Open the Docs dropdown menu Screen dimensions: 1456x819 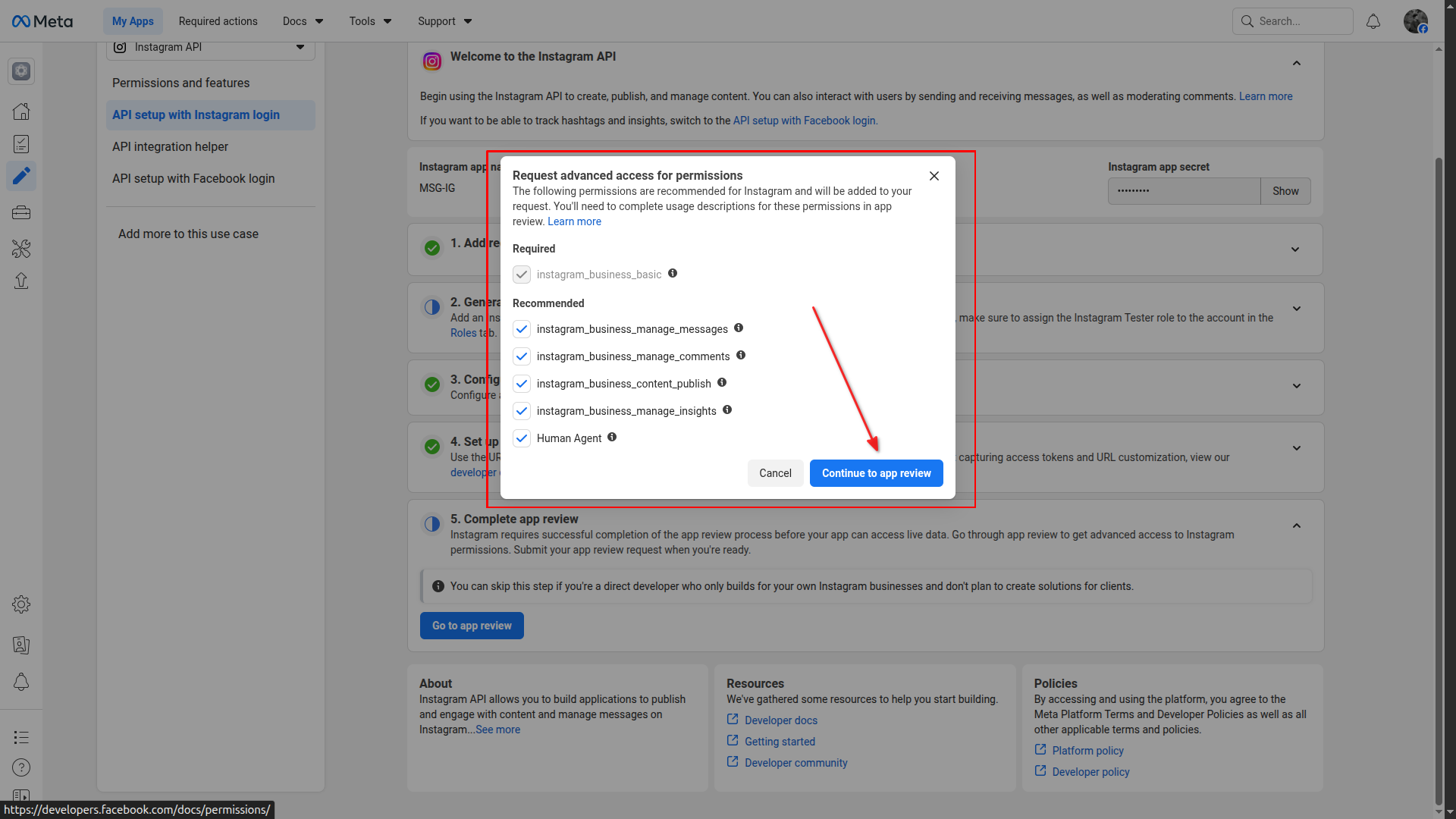(x=303, y=21)
